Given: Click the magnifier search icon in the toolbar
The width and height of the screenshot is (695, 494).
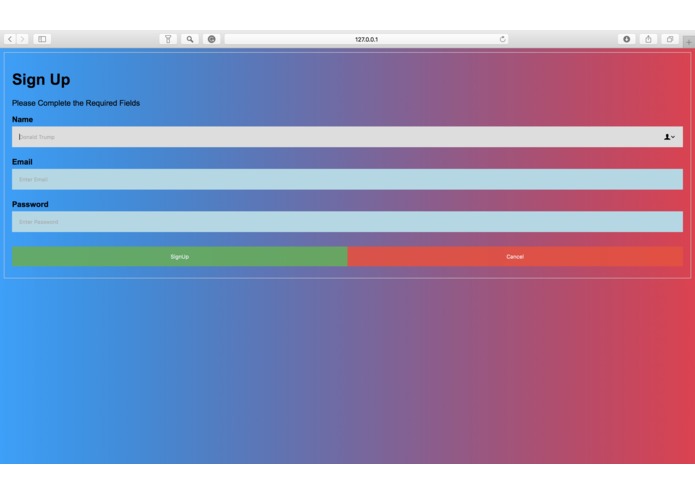Looking at the screenshot, I should click(190, 39).
